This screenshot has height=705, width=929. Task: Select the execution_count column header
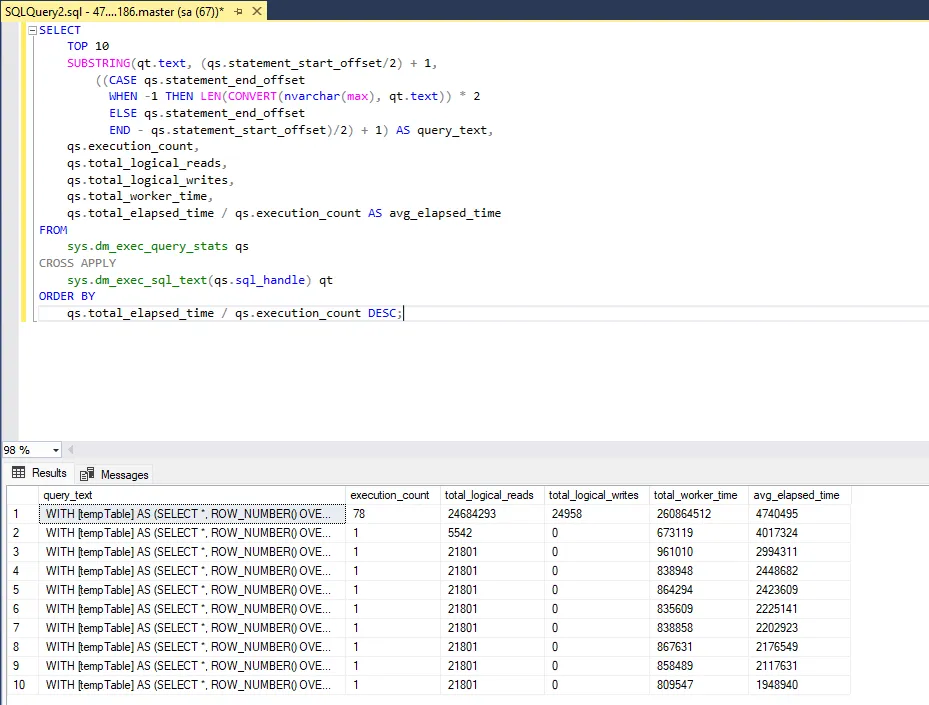[389, 495]
